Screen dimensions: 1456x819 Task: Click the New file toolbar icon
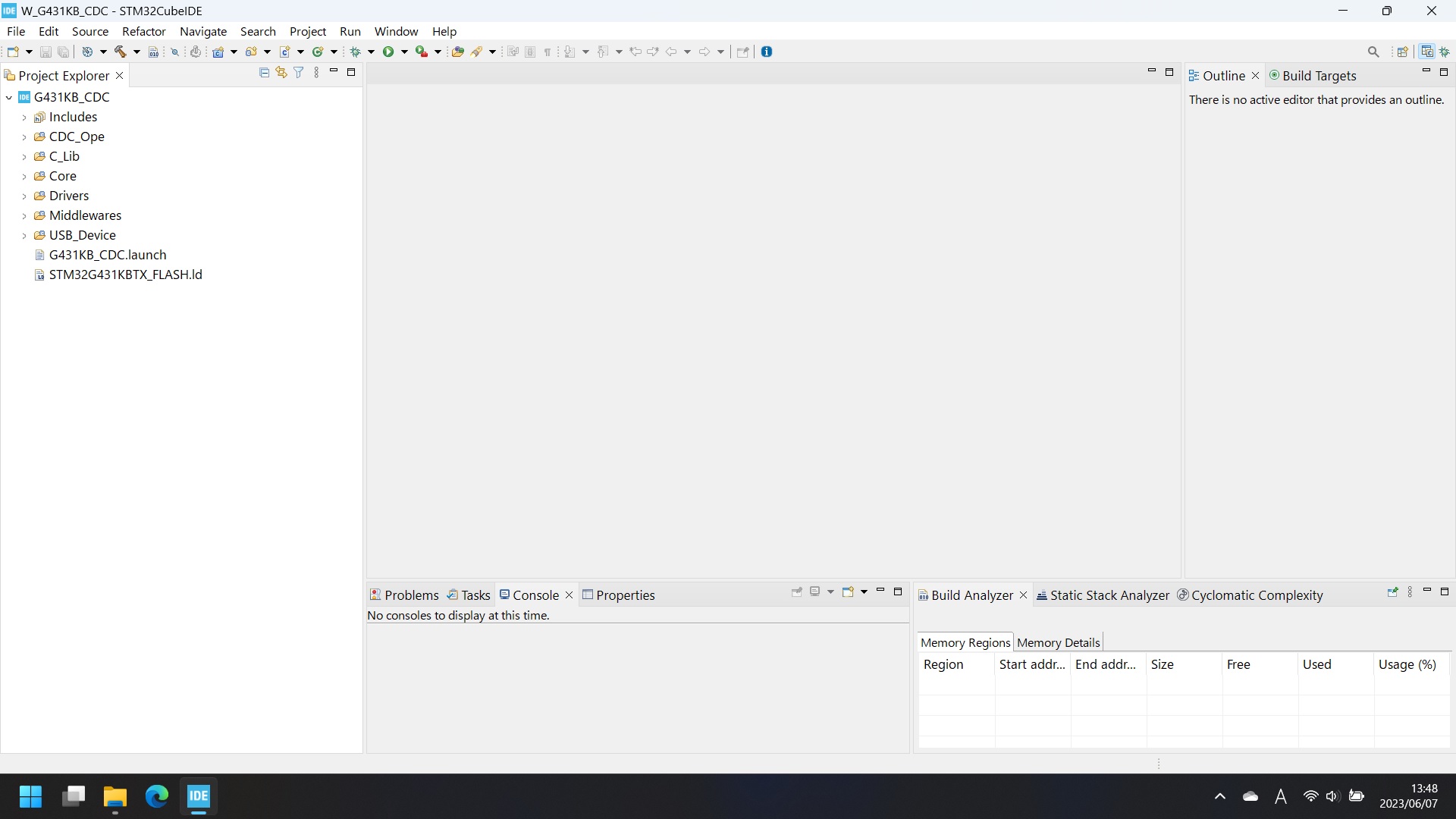pos(13,52)
